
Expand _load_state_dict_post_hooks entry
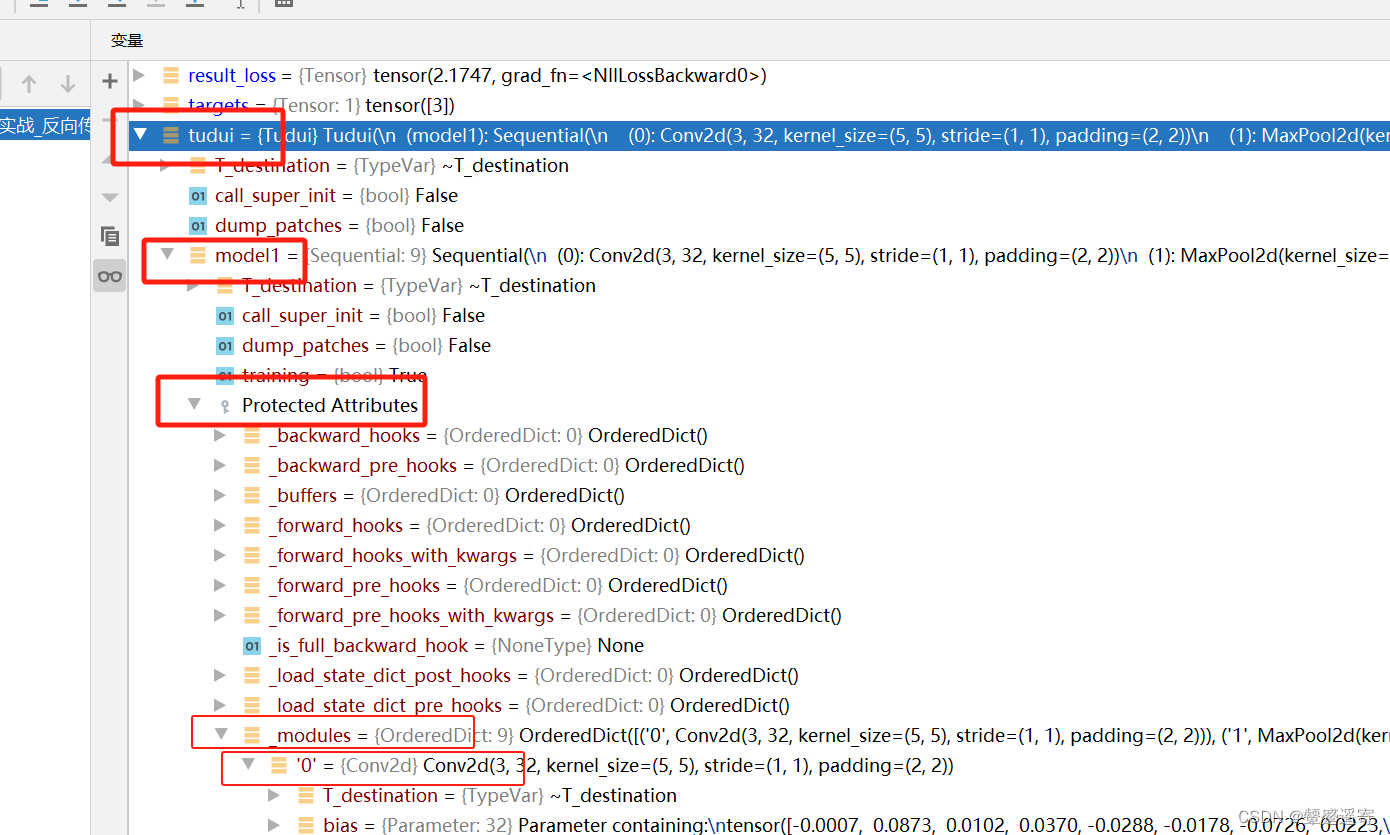click(220, 676)
